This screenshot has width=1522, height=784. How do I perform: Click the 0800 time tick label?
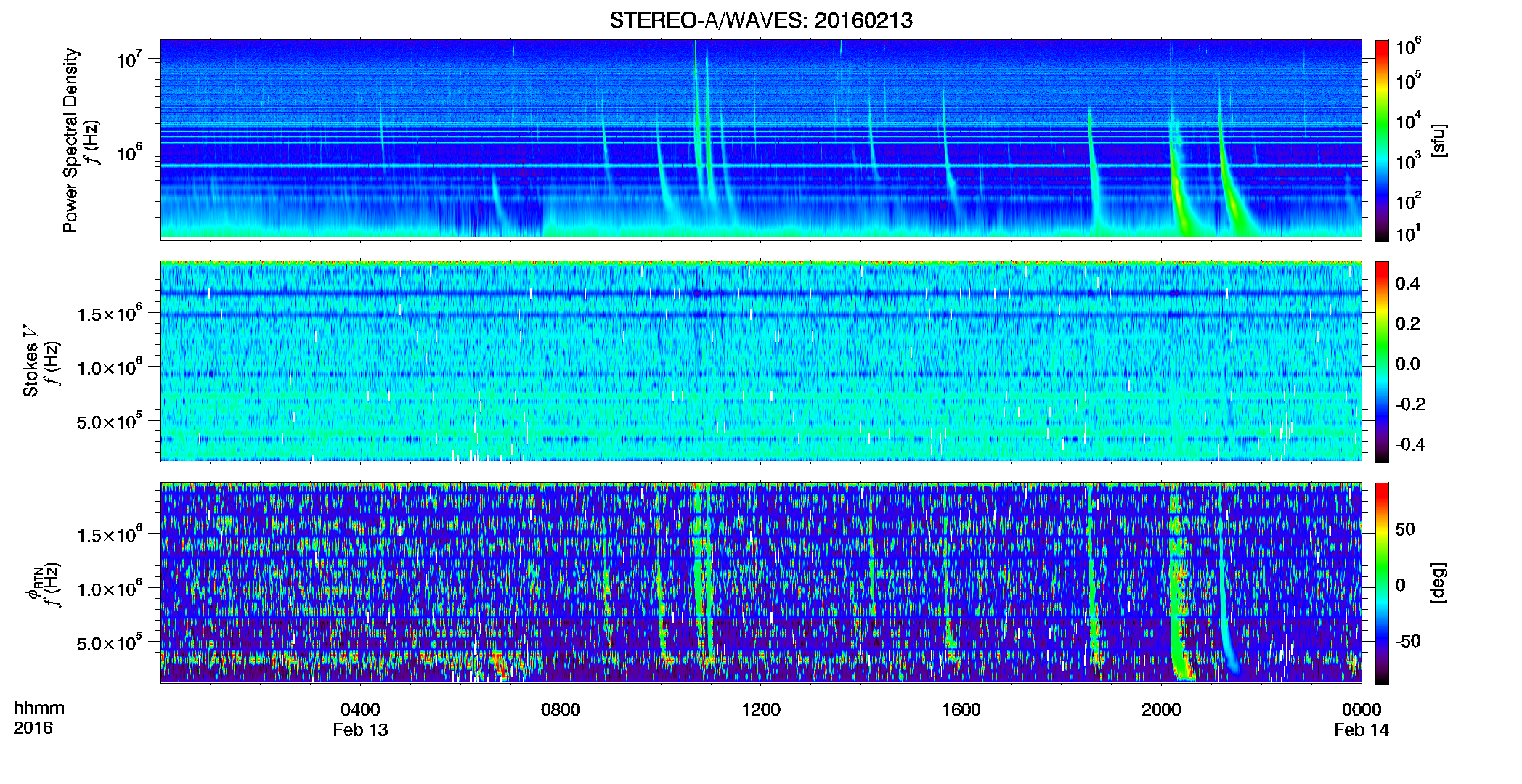tap(561, 710)
